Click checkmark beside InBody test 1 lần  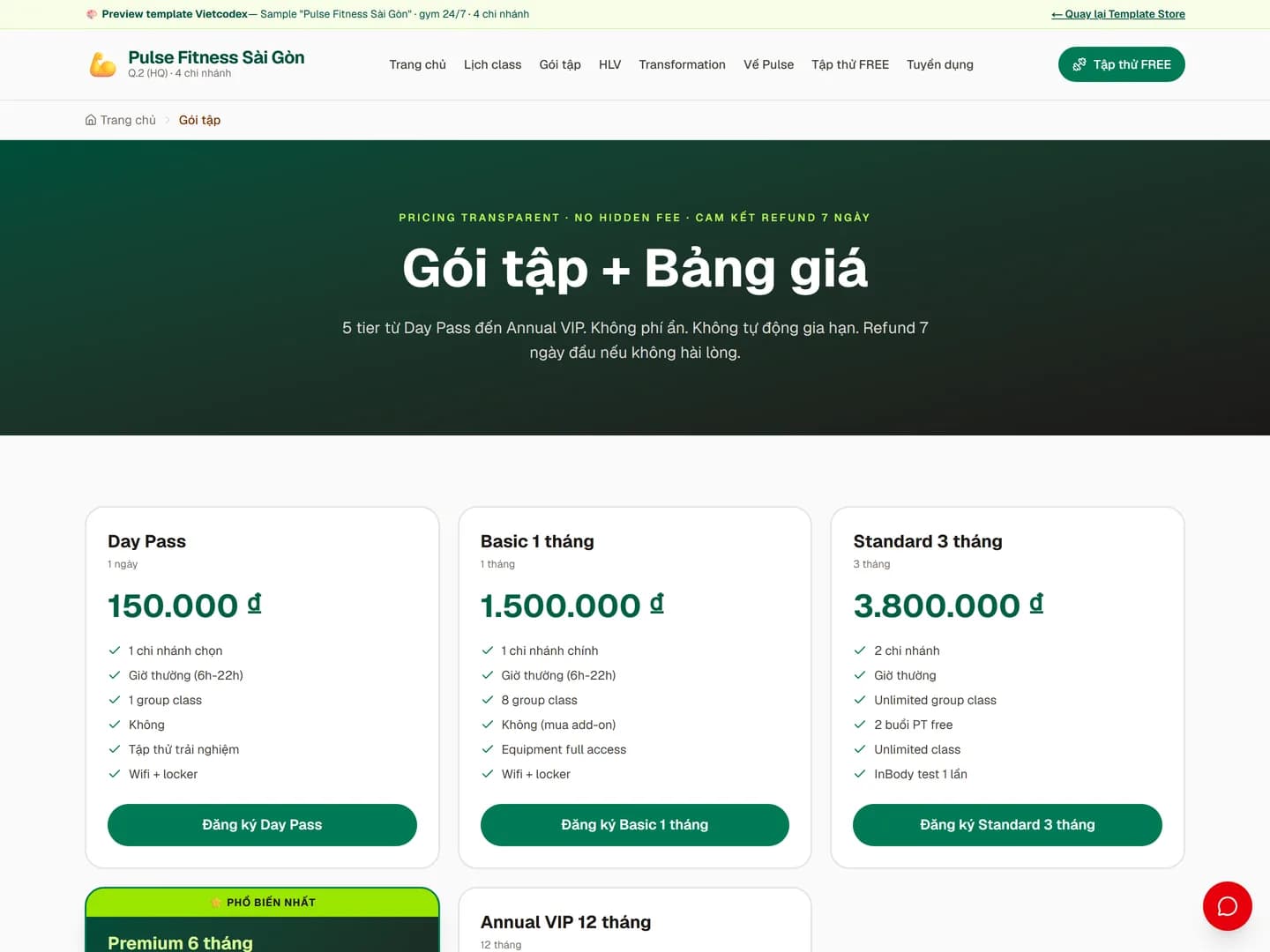click(x=860, y=774)
